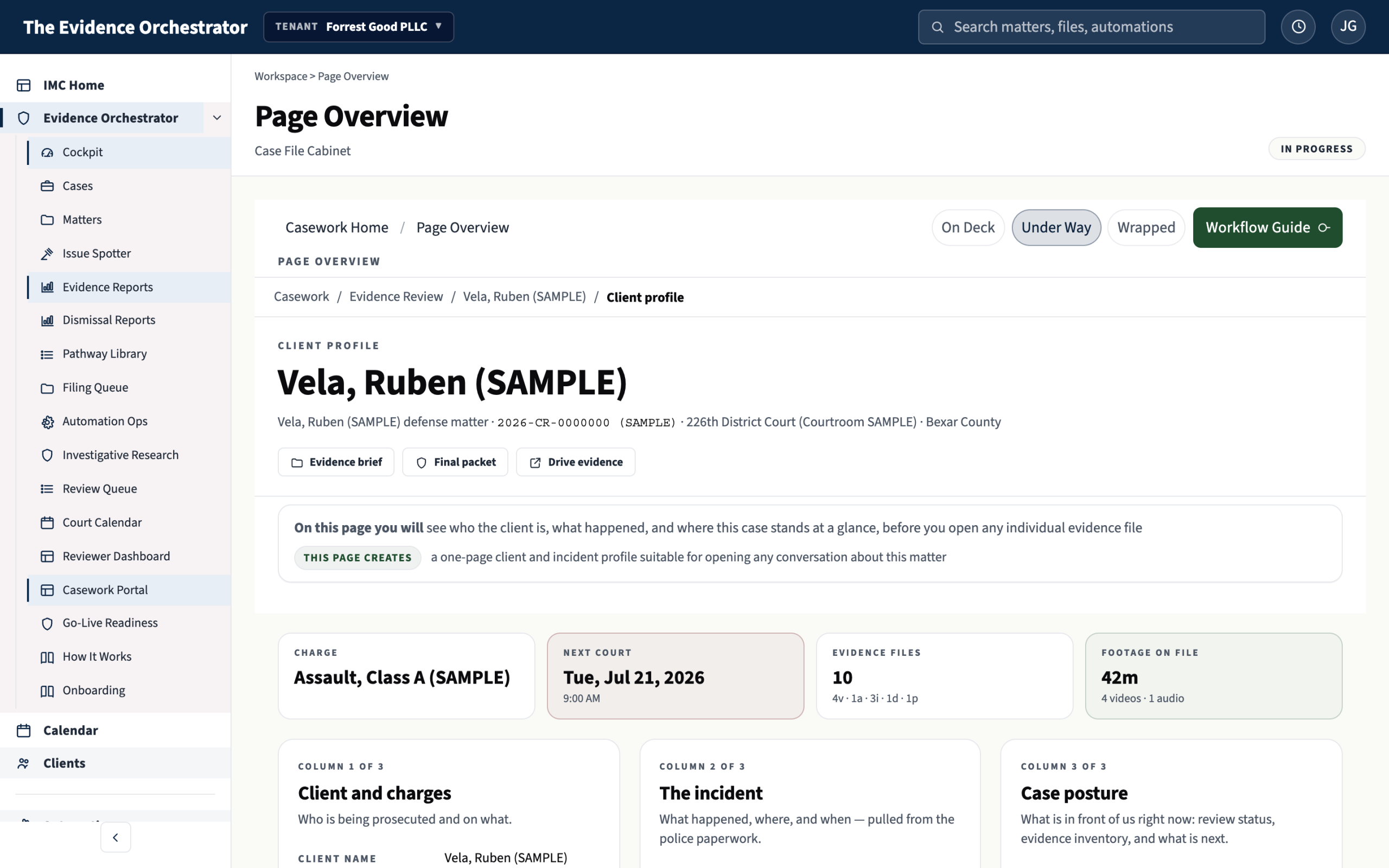Screen dimensions: 1389x868
Task: Click the Clients people icon
Action: pos(23,763)
